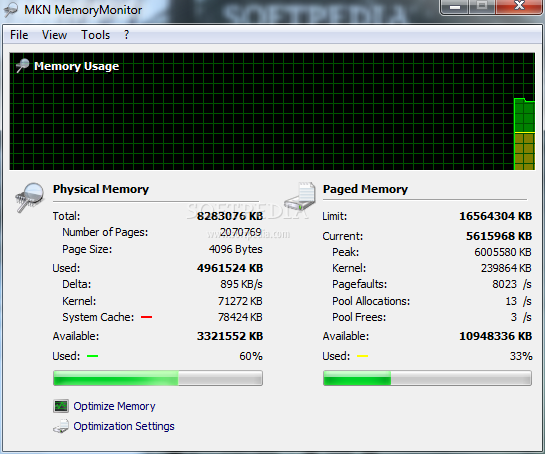The height and width of the screenshot is (454, 545).
Task: Close the MKN MemoryMonitor window
Action: click(519, 6)
